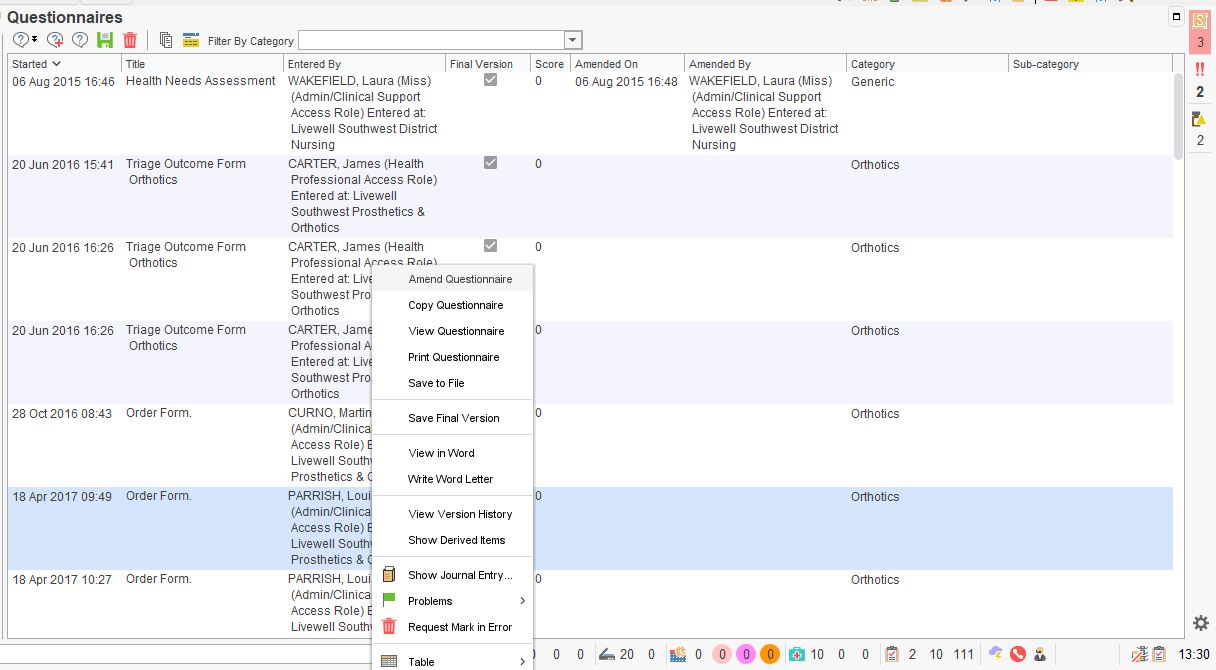Viewport: 1216px width, 670px height.
Task: Open View Version History menu entry
Action: tap(452, 514)
